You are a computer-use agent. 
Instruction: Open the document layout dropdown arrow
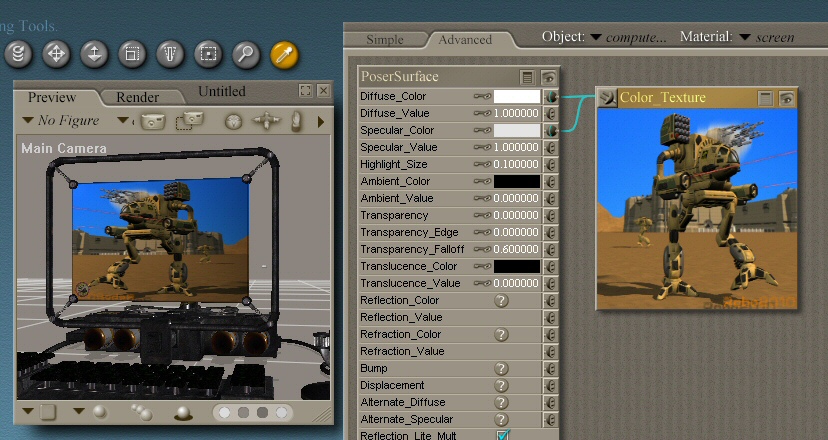coord(28,410)
